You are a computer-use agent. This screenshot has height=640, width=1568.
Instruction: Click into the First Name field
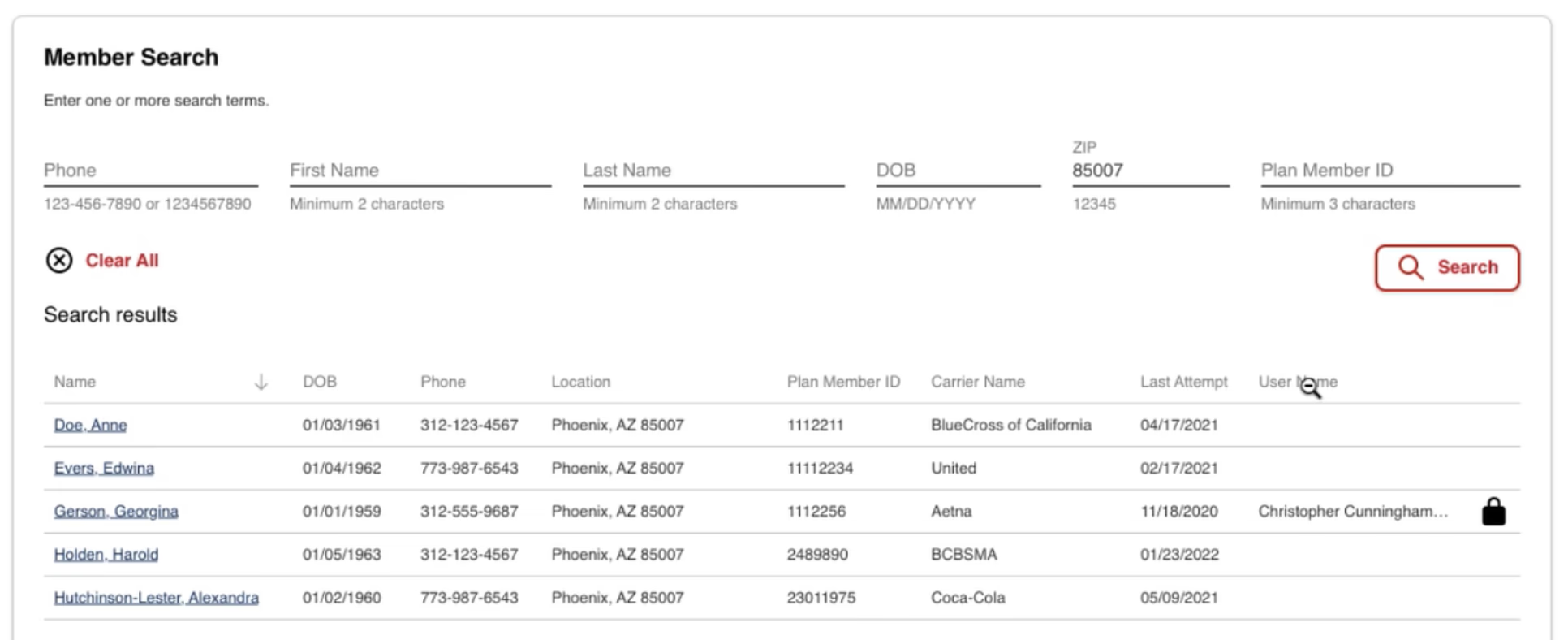click(420, 171)
